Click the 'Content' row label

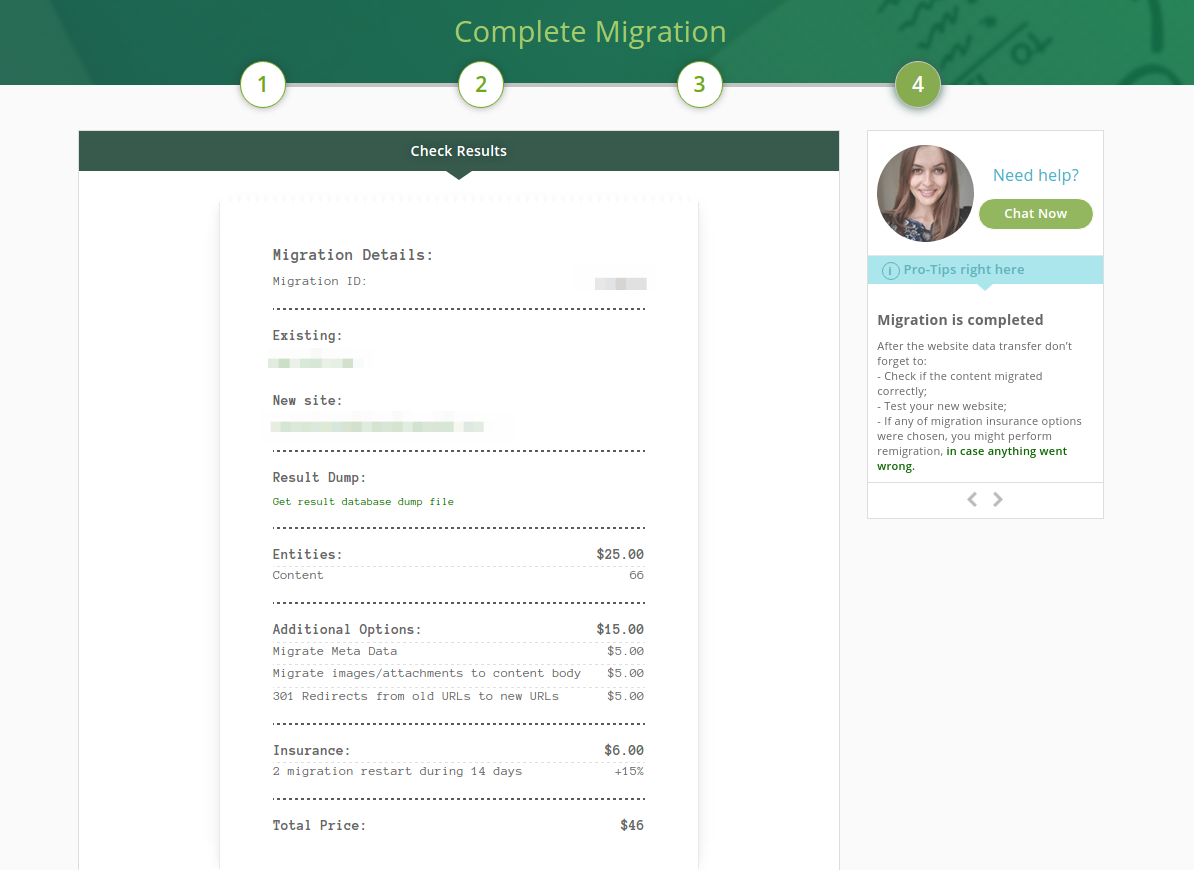298,575
